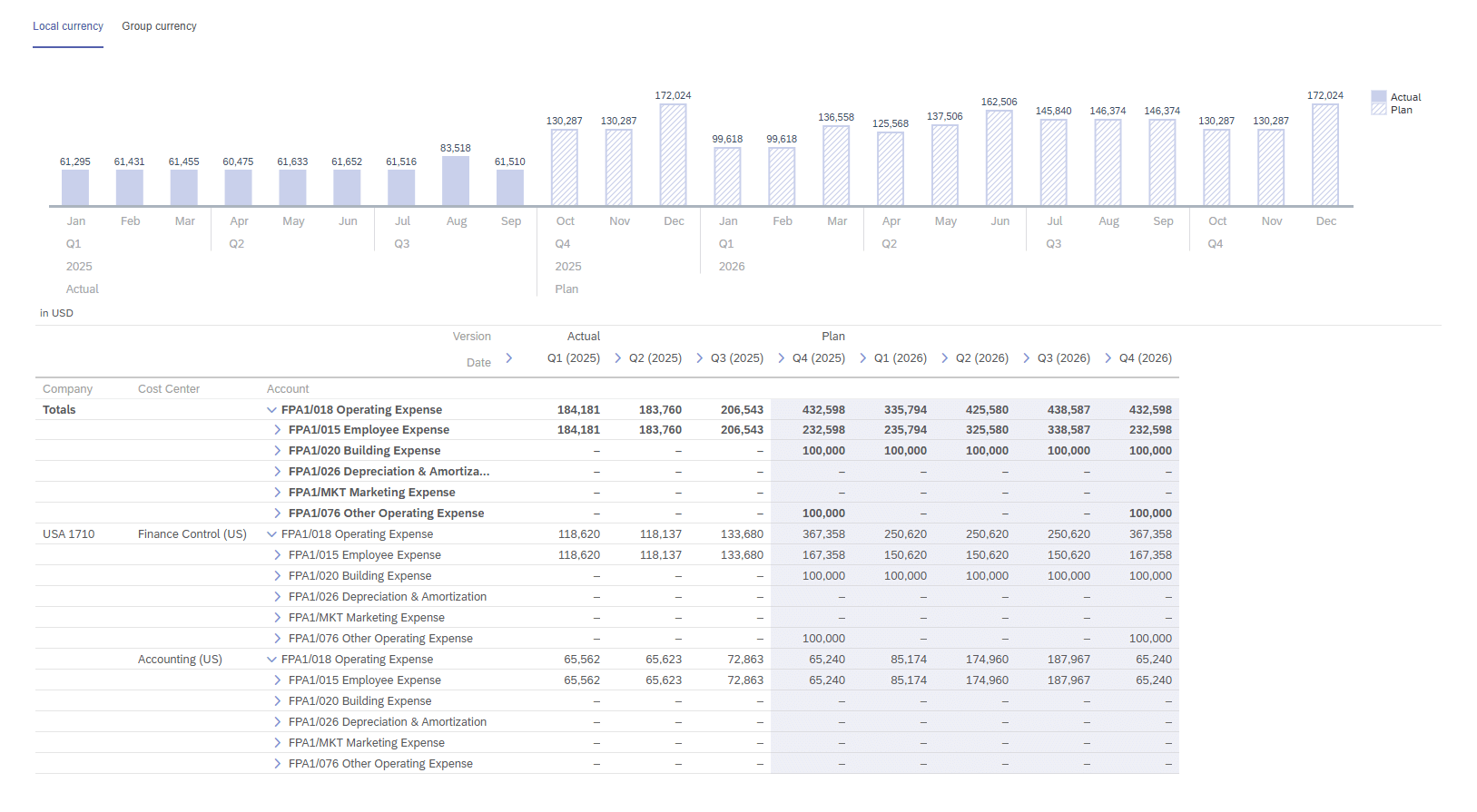This screenshot has width=1477, height=812.
Task: Collapse Finance Control Operating Expense node
Action: [x=271, y=534]
